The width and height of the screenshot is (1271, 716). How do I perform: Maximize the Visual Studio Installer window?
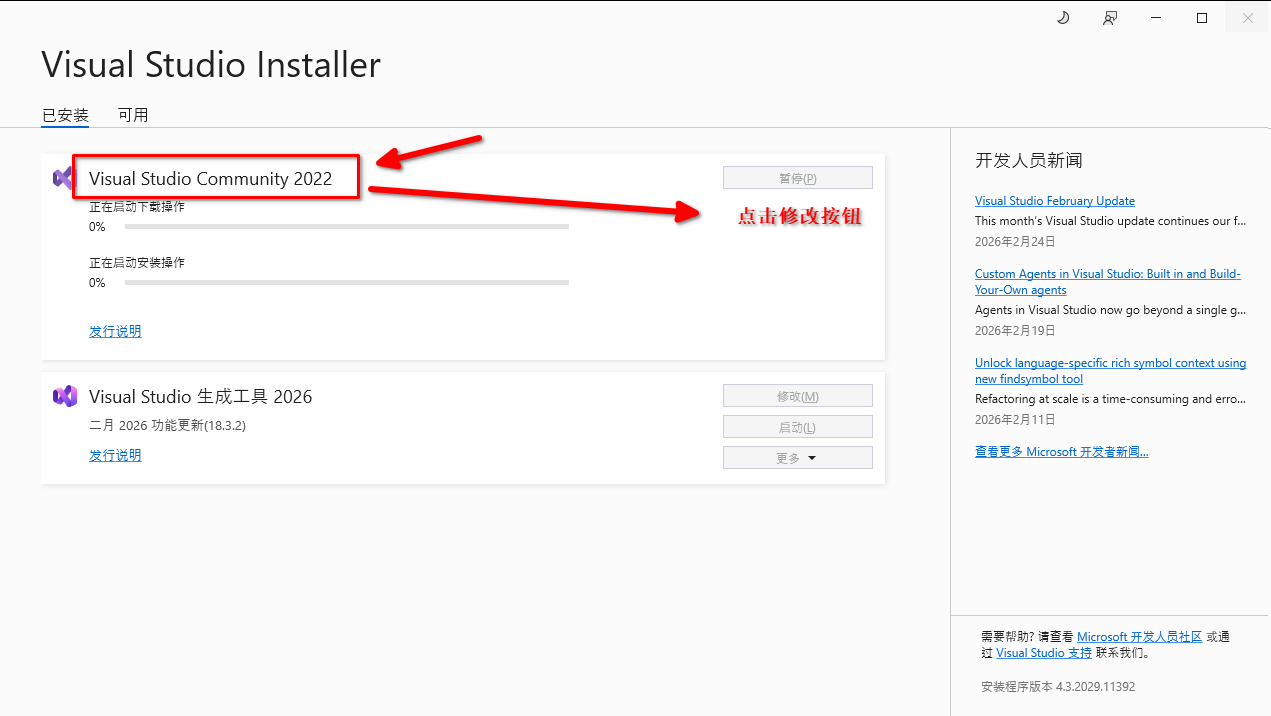pos(1202,18)
